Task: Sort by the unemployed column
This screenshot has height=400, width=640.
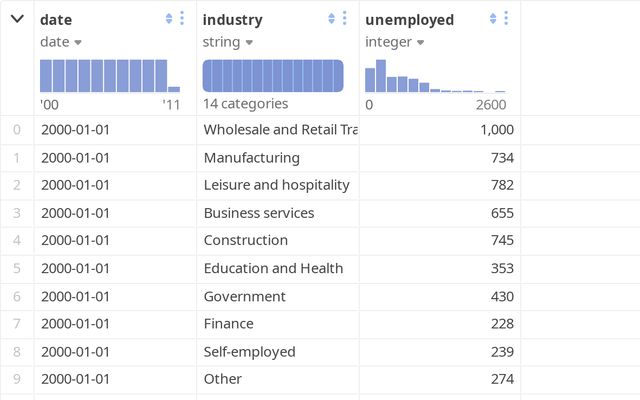Action: click(x=493, y=19)
